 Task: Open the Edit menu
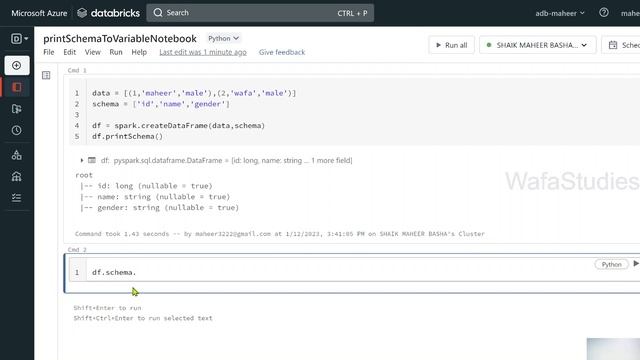[69, 52]
